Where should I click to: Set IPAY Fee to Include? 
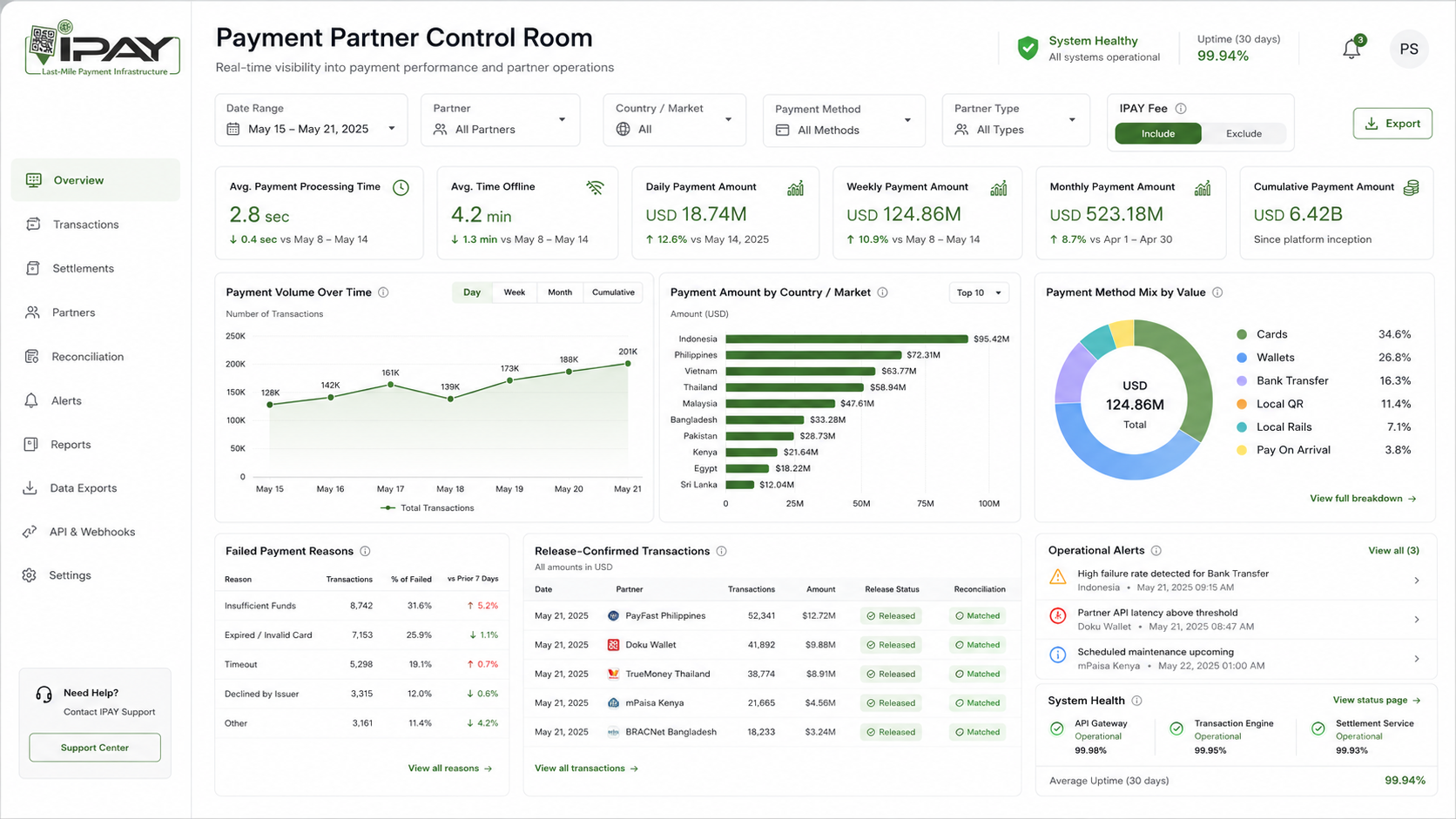(x=1158, y=133)
